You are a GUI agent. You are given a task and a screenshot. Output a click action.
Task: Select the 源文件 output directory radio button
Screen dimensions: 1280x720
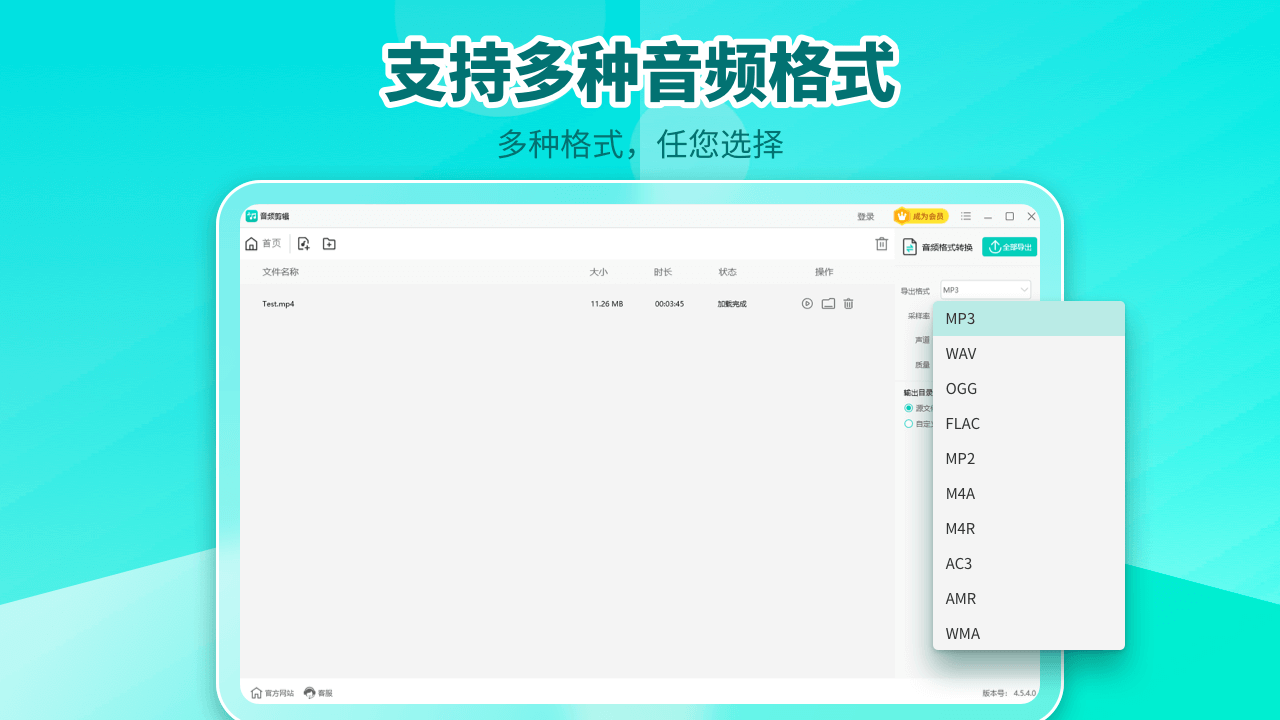[x=908, y=408]
